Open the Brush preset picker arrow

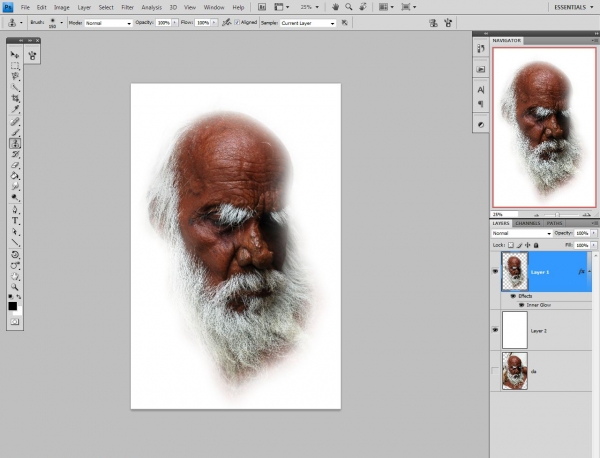pyautogui.click(x=61, y=23)
